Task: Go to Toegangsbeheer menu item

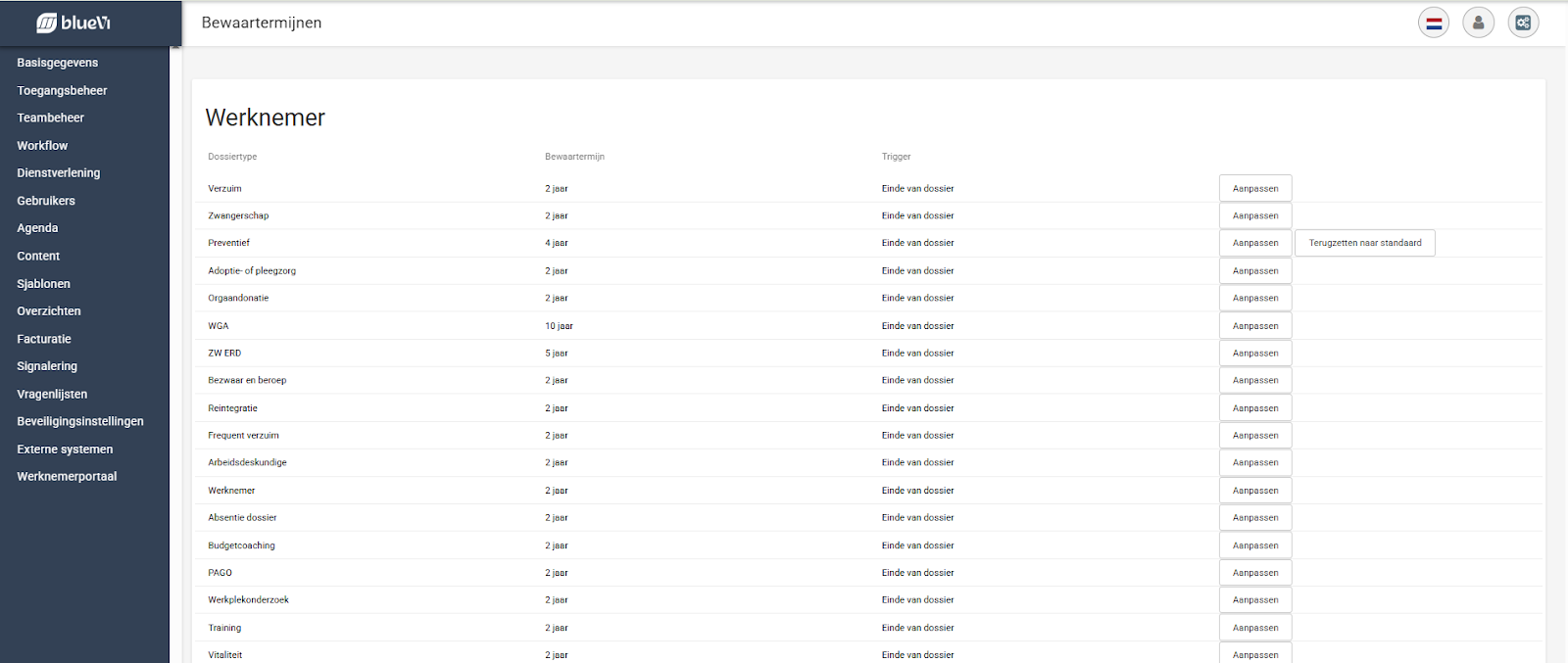Action: [x=62, y=90]
